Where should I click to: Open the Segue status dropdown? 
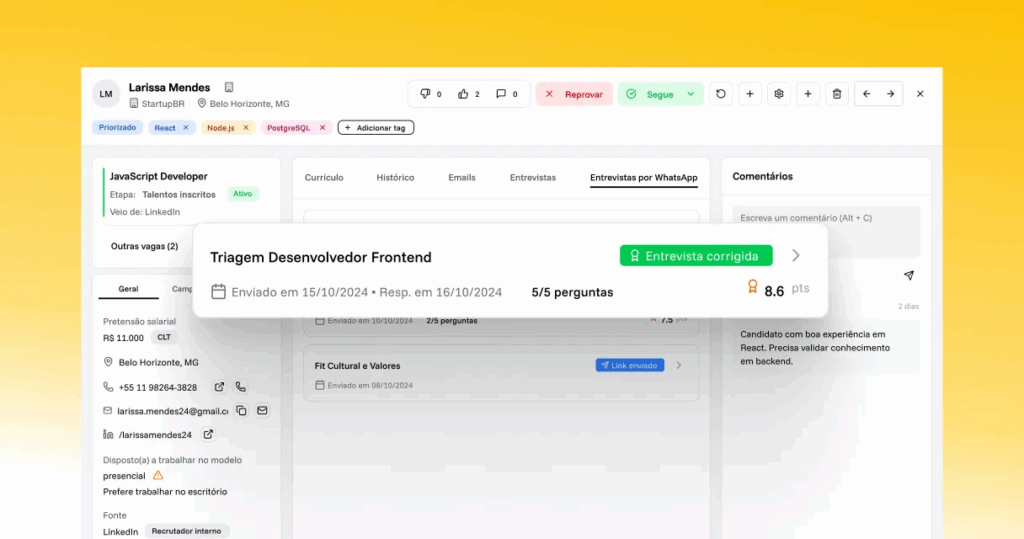tap(690, 94)
